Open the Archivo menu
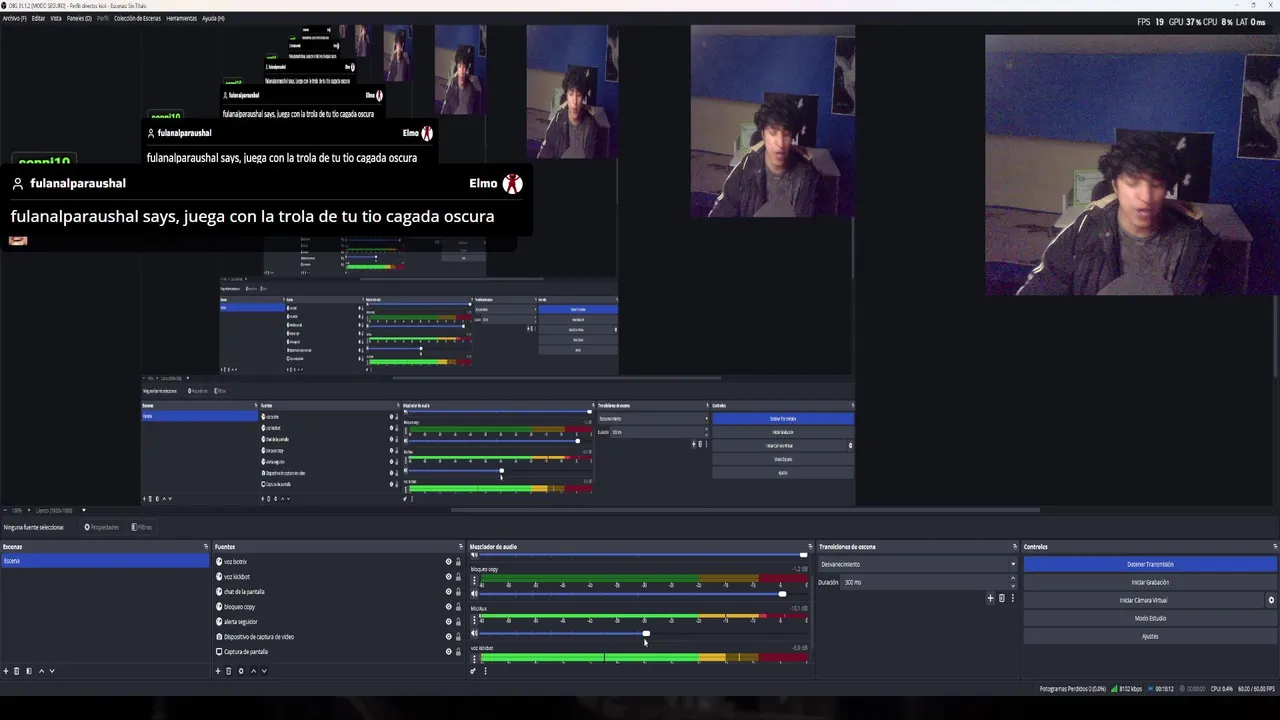This screenshot has width=1280, height=720. coord(14,18)
